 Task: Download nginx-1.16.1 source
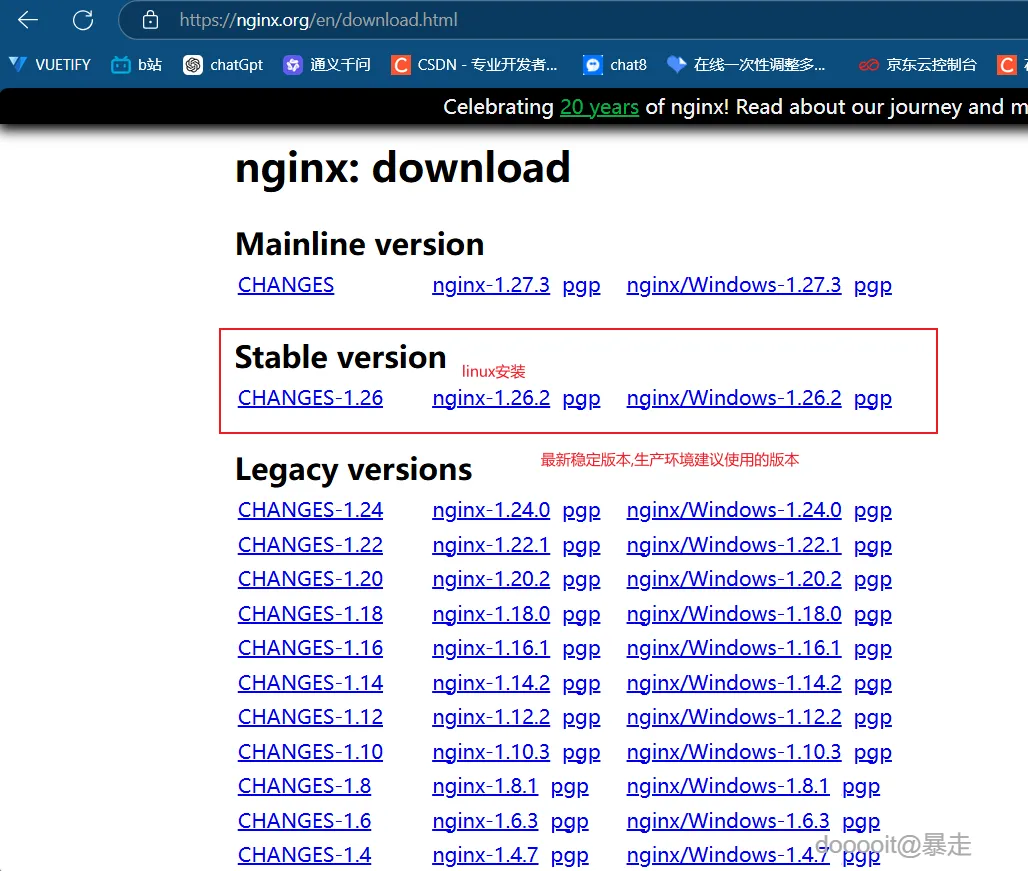pyautogui.click(x=491, y=648)
